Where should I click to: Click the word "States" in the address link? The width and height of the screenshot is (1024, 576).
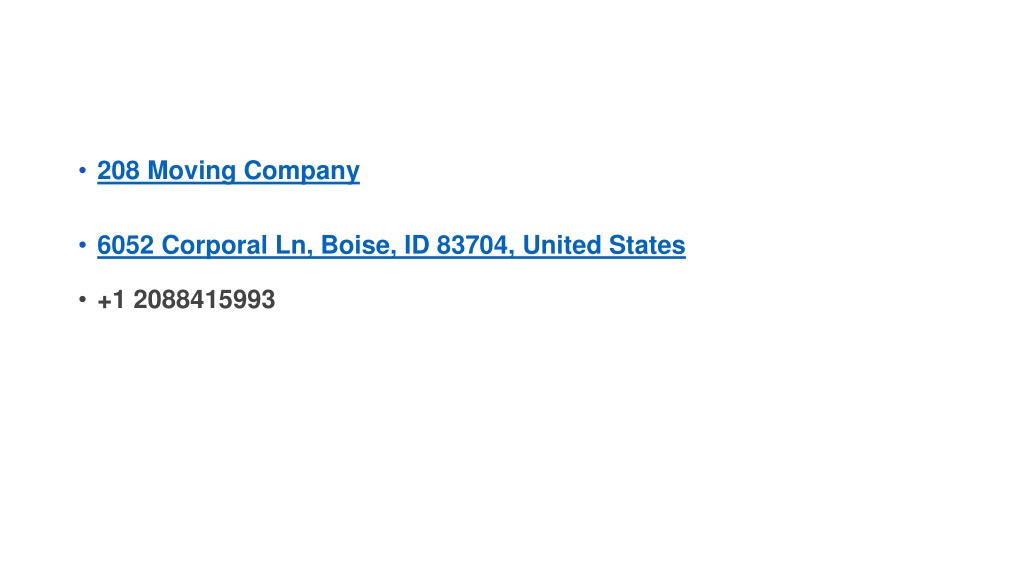click(647, 245)
